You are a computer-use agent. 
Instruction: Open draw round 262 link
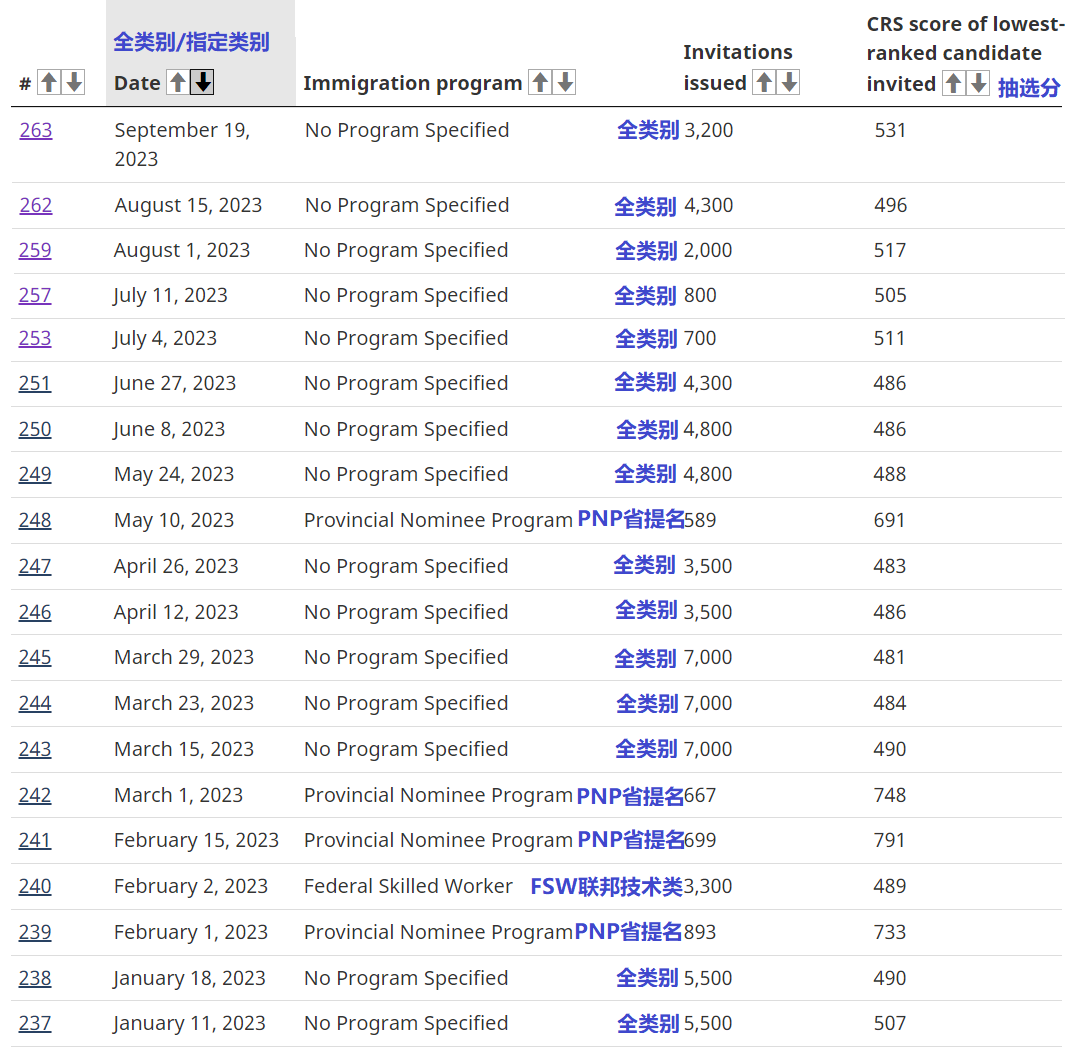(35, 205)
